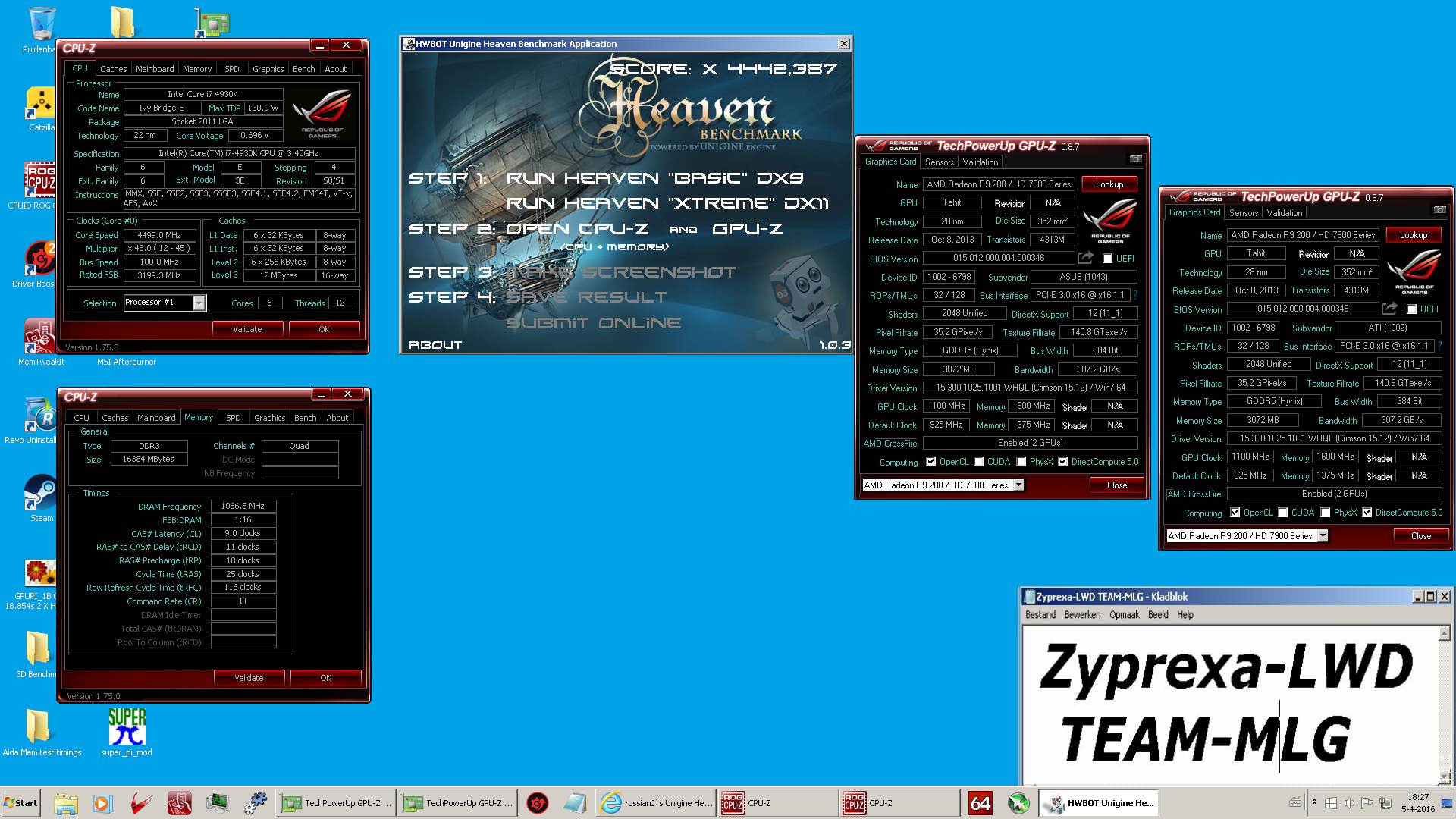Toggle CUDA checkbox in left GPU-Z
This screenshot has width=1456, height=819.
pos(979,462)
